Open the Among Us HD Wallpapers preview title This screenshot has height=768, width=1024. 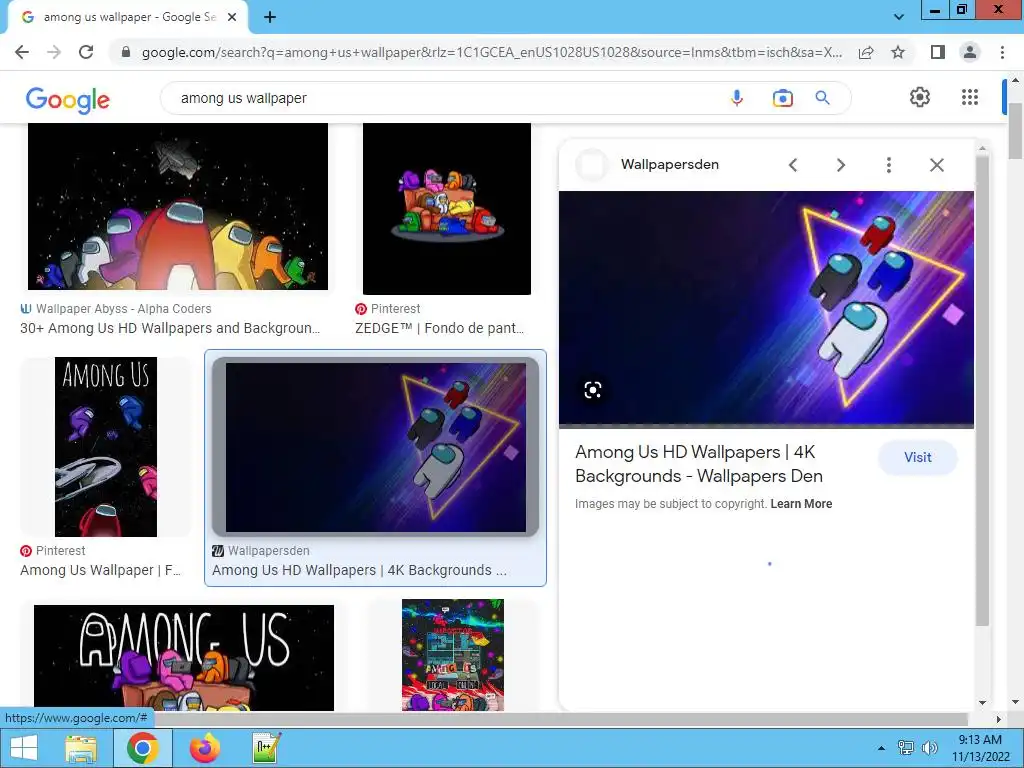[699, 464]
